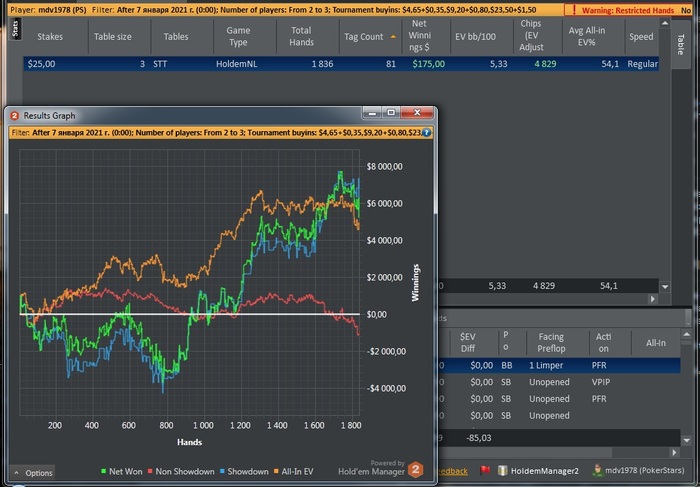Click the red flag icon in the status bar
This screenshot has height=487, width=700.
click(485, 470)
